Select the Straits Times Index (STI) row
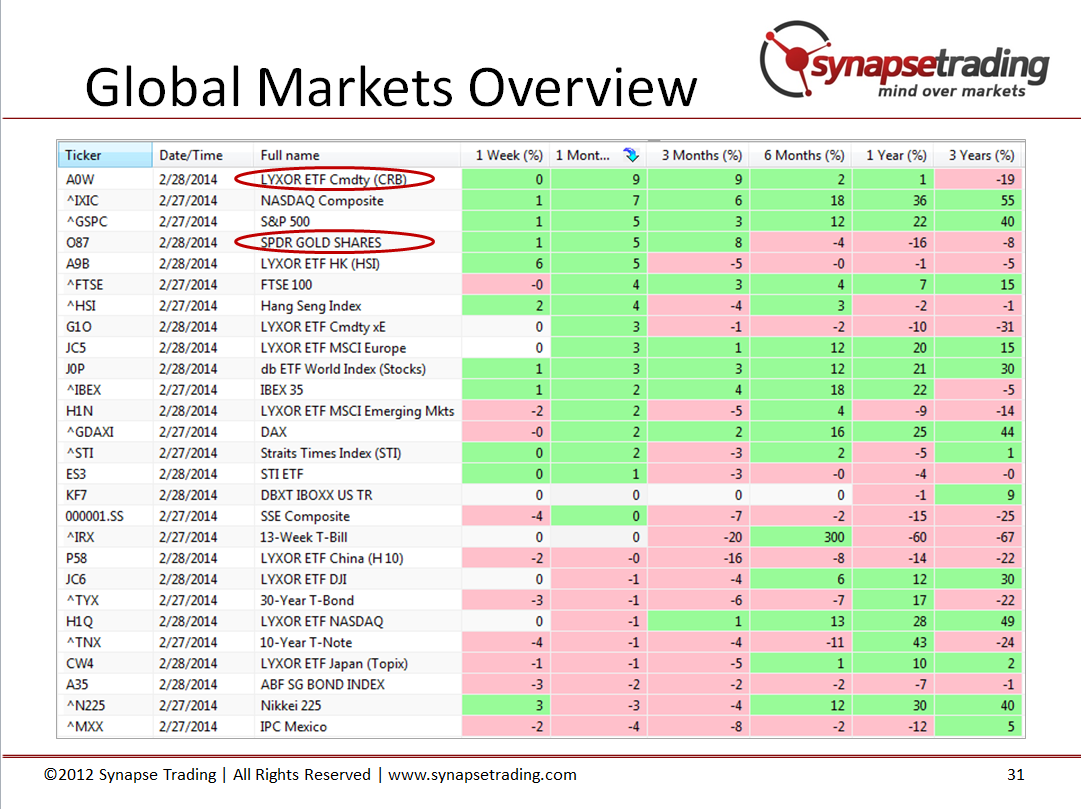The width and height of the screenshot is (1081, 809). 330,453
